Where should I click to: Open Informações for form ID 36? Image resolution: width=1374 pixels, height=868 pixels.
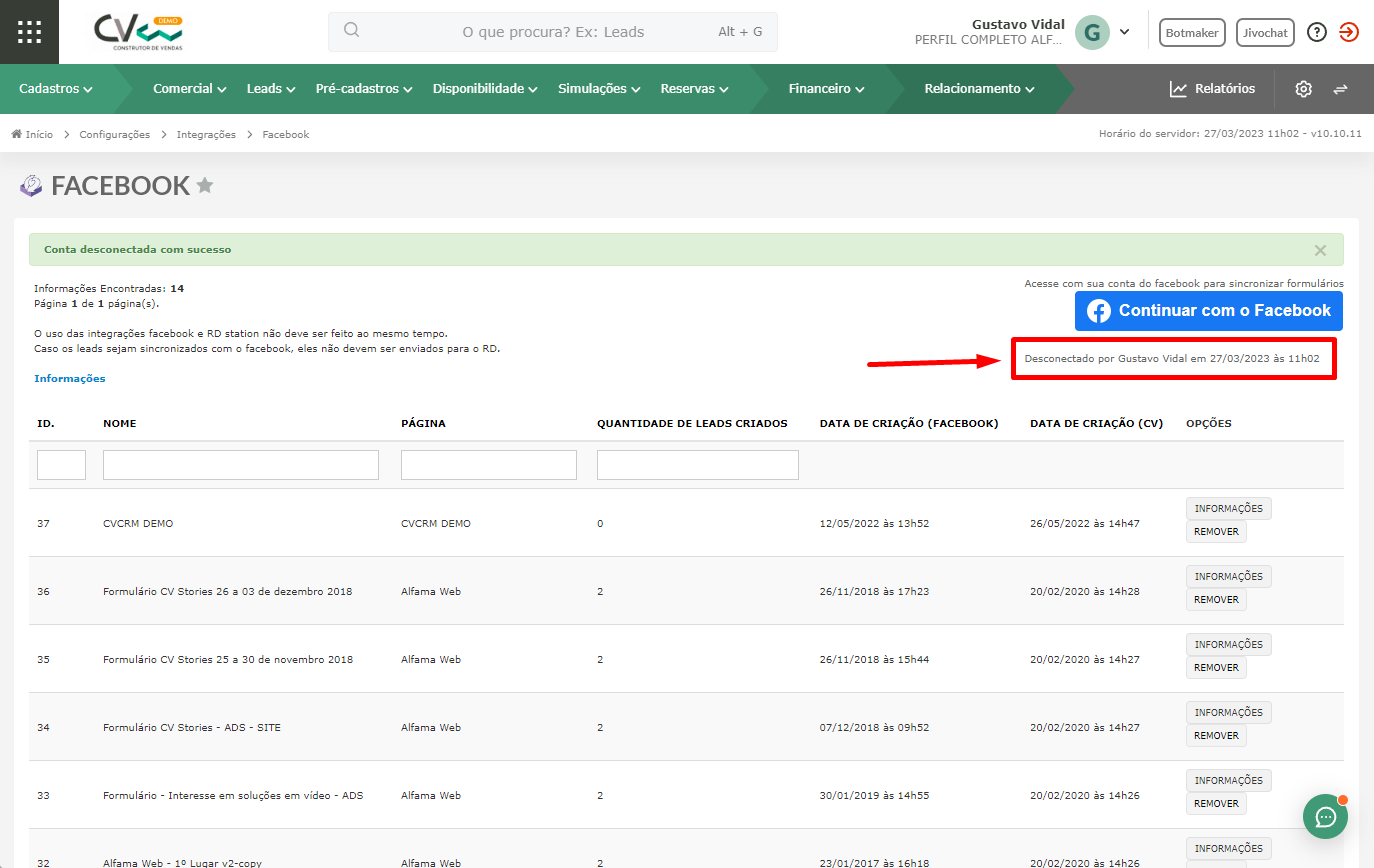[1228, 576]
